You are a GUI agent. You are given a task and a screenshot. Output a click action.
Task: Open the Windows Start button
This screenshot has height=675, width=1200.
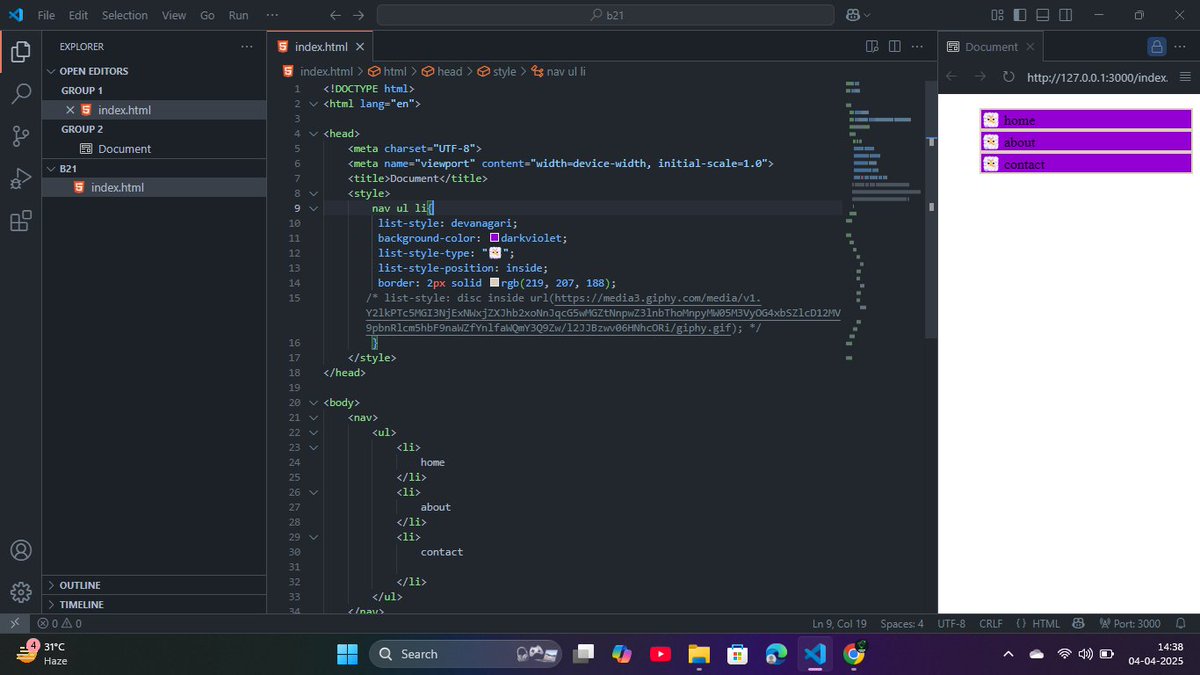(346, 654)
